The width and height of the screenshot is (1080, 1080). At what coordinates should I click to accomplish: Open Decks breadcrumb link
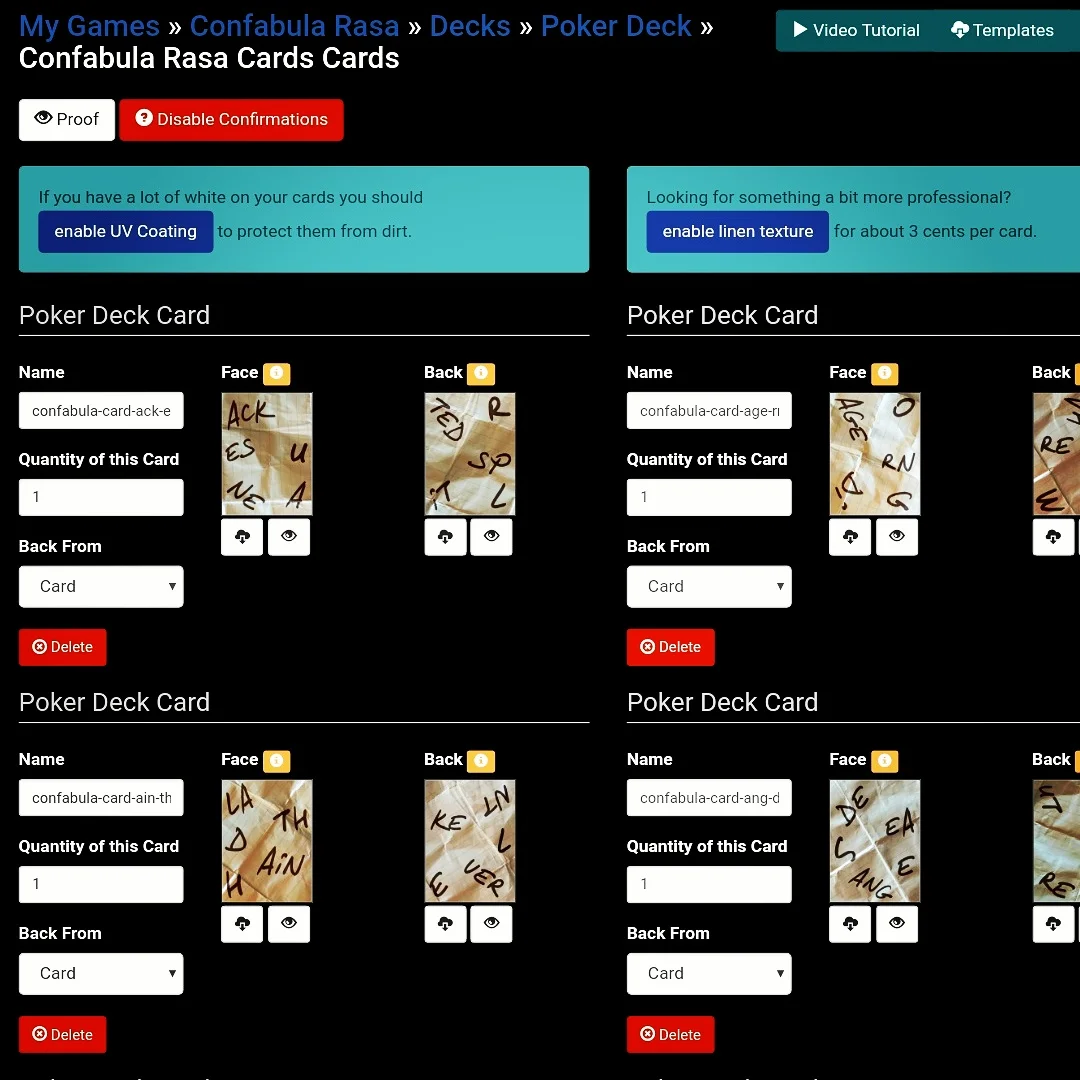pyautogui.click(x=470, y=26)
